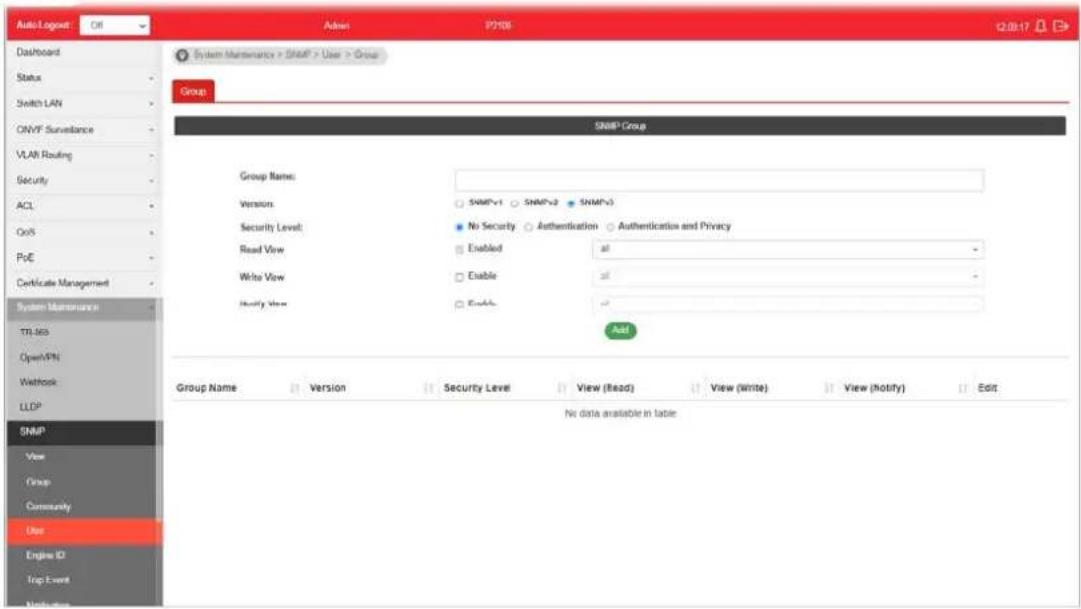This screenshot has width=1081, height=609.
Task: Expand the PoE sidebar menu
Action: (x=84, y=258)
